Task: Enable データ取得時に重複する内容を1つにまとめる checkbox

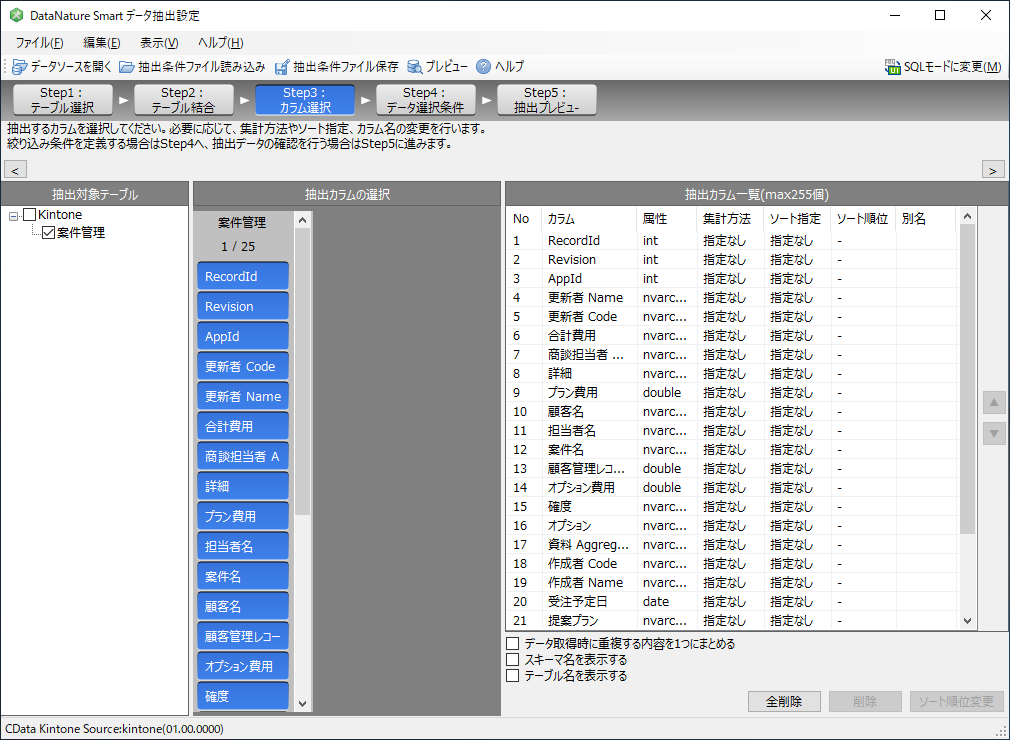Action: point(513,643)
